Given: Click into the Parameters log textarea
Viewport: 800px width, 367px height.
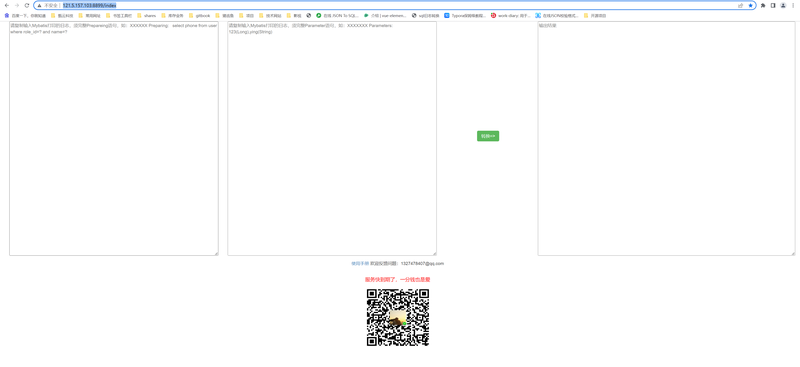Looking at the screenshot, I should tap(332, 138).
